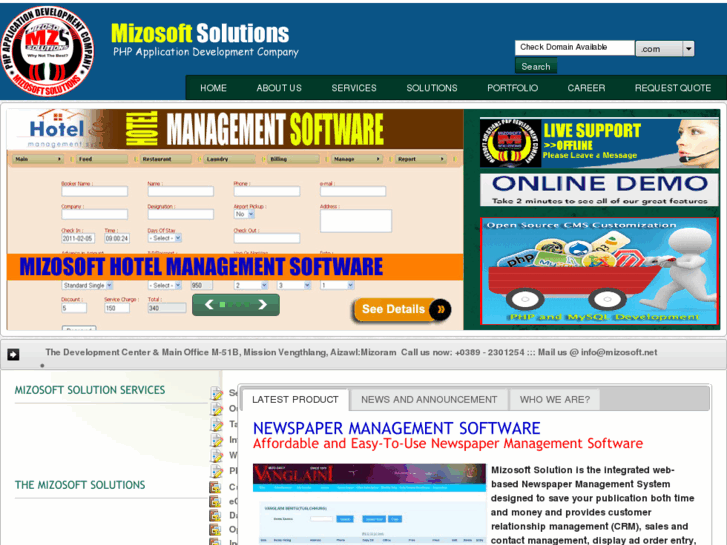Open the HOME menu item
Image resolution: width=727 pixels, height=545 pixels.
click(213, 88)
